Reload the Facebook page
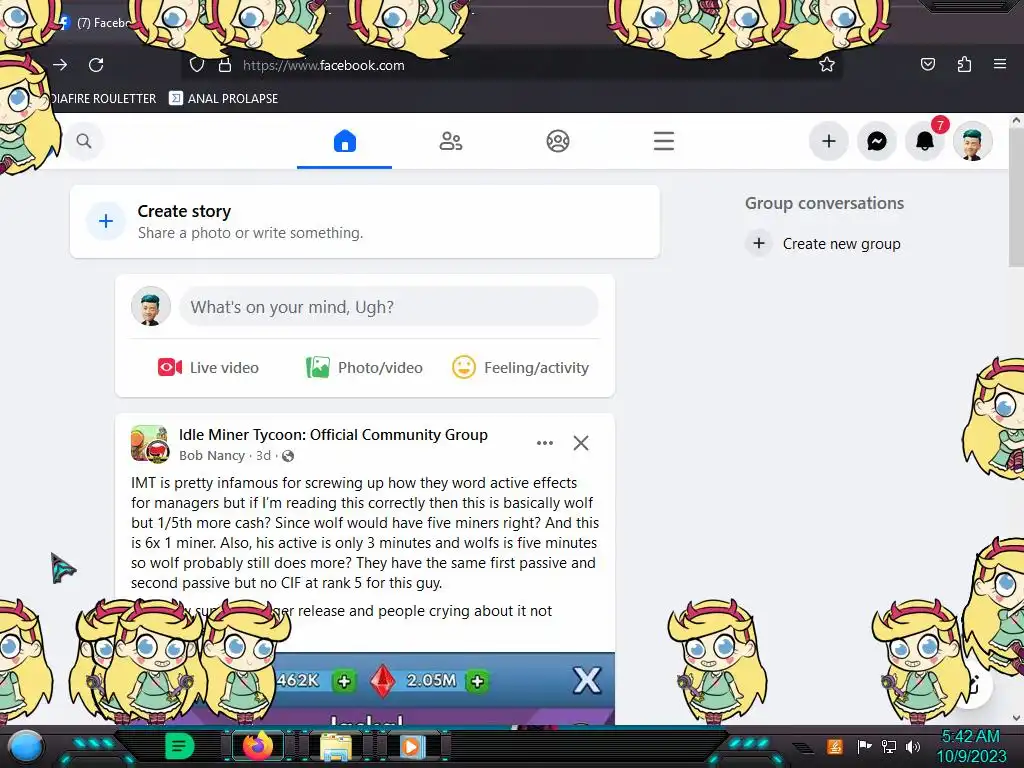 point(96,65)
